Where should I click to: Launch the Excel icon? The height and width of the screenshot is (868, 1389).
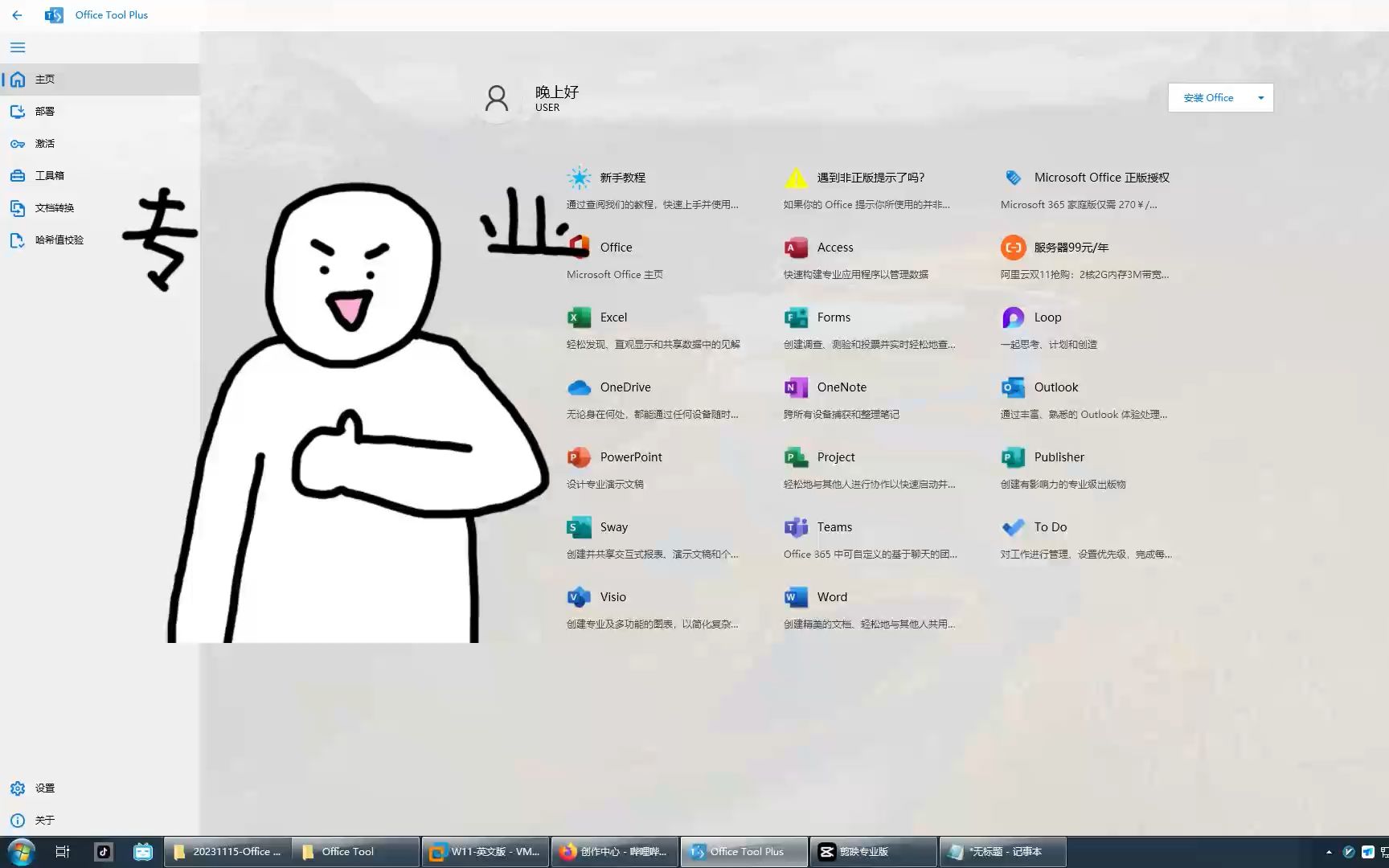(x=579, y=317)
